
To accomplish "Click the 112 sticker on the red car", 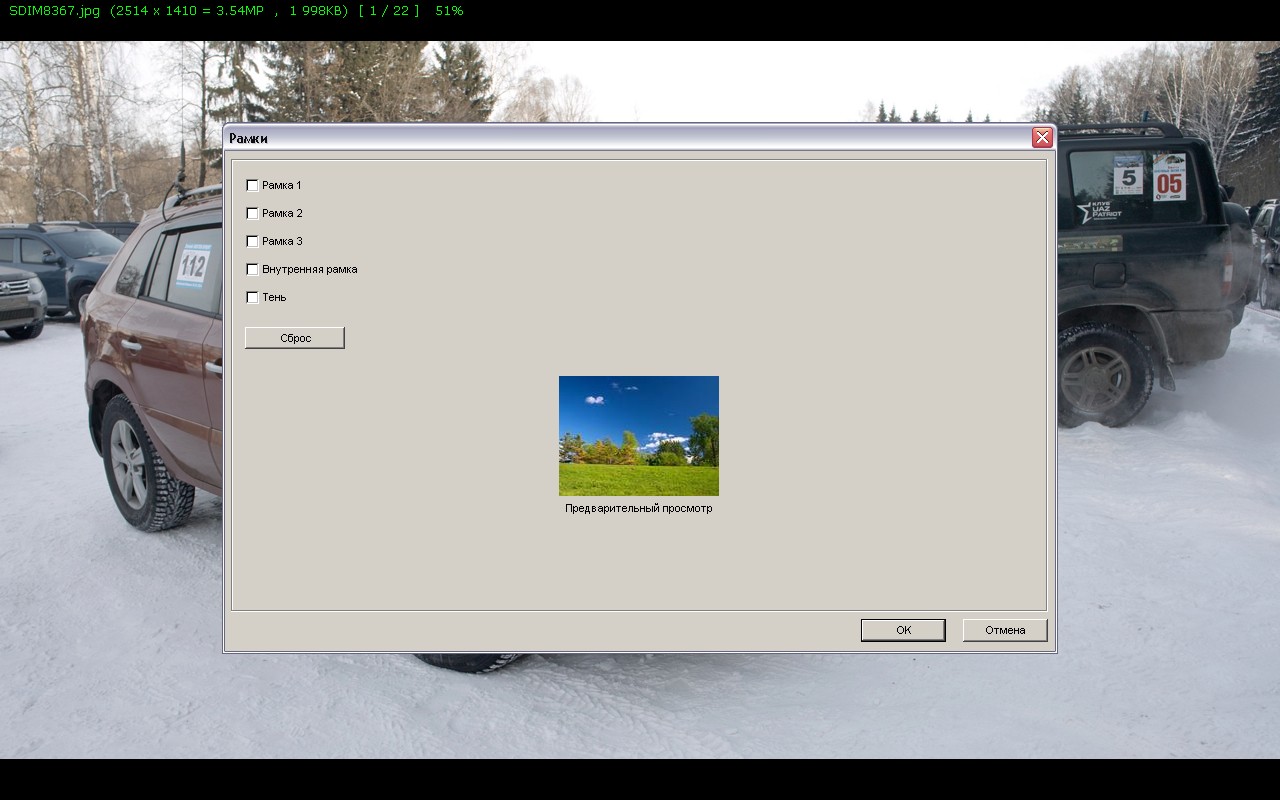I will coord(193,266).
